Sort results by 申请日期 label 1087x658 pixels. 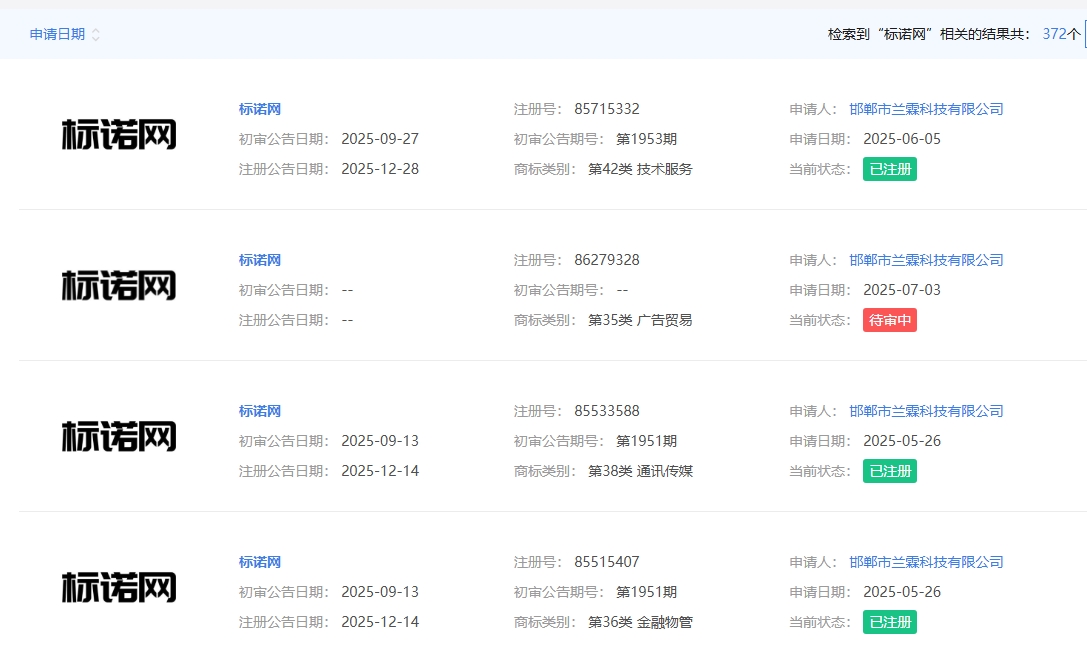57,35
